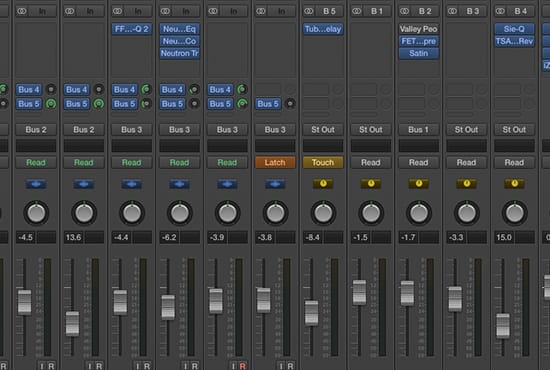This screenshot has height=370, width=550.
Task: Toggle input monitoring I on the -3.8 channel
Action: pos(281,366)
